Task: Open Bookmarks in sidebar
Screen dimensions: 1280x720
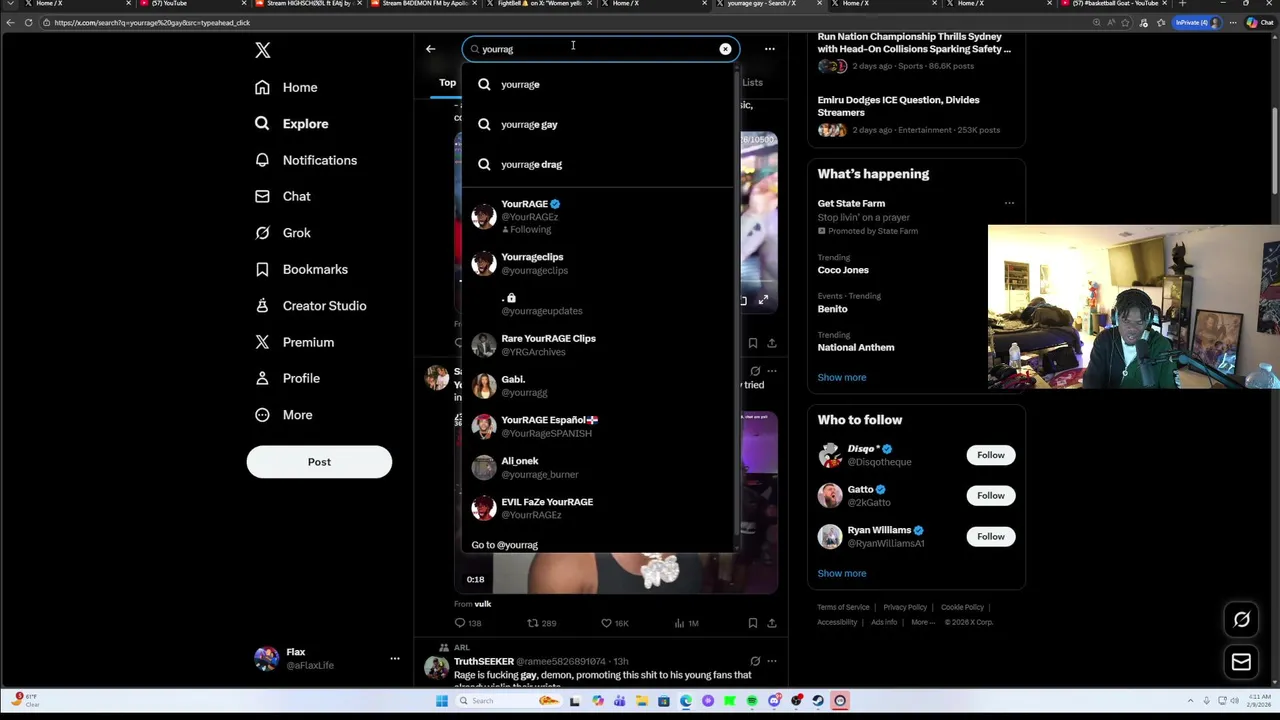Action: [x=301, y=269]
